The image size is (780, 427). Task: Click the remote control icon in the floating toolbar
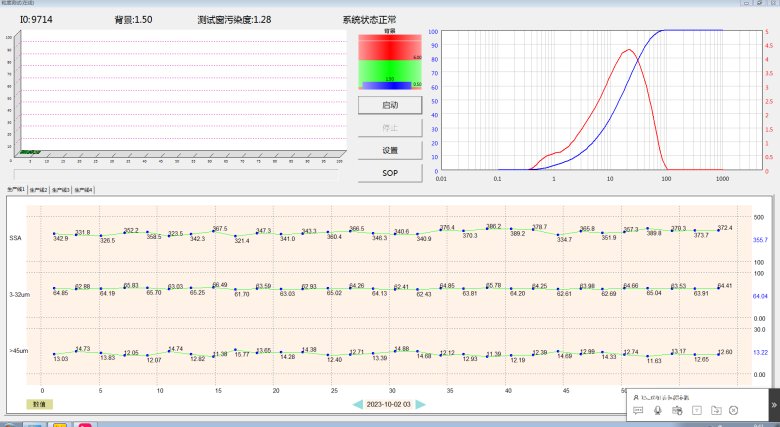(677, 410)
